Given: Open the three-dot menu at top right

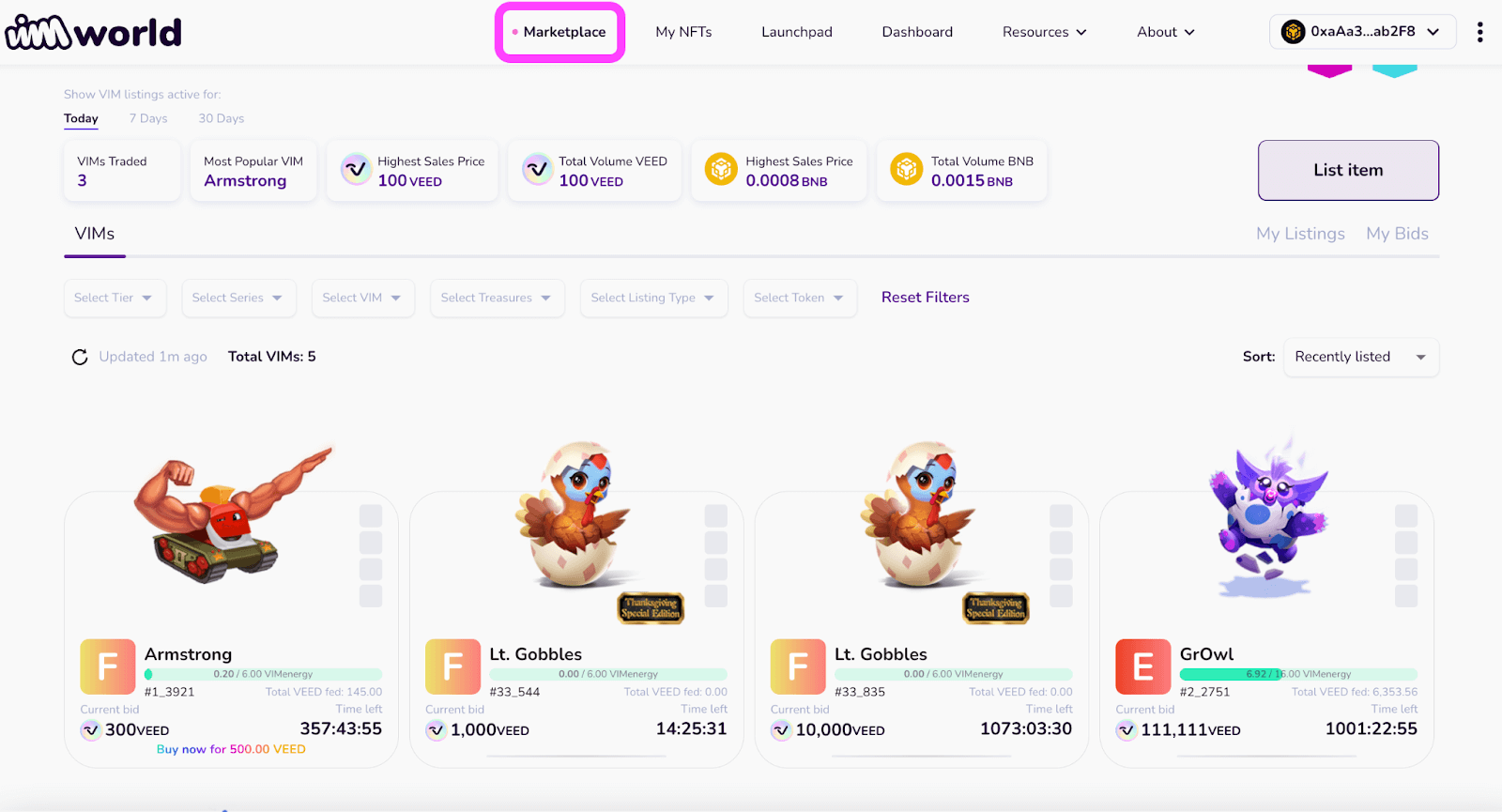Looking at the screenshot, I should click(x=1479, y=31).
